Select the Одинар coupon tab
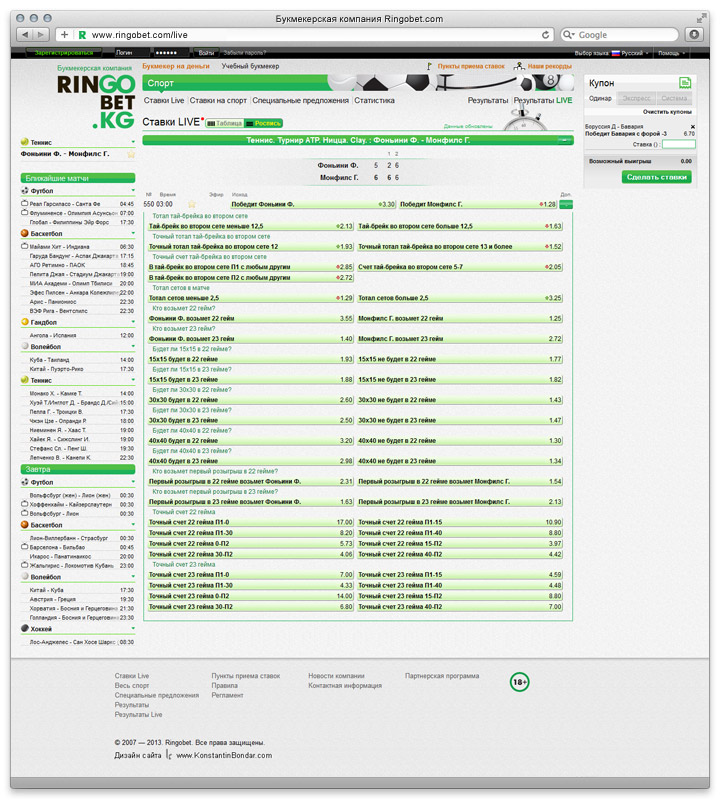Screen dimensions: 720x804 tap(600, 98)
